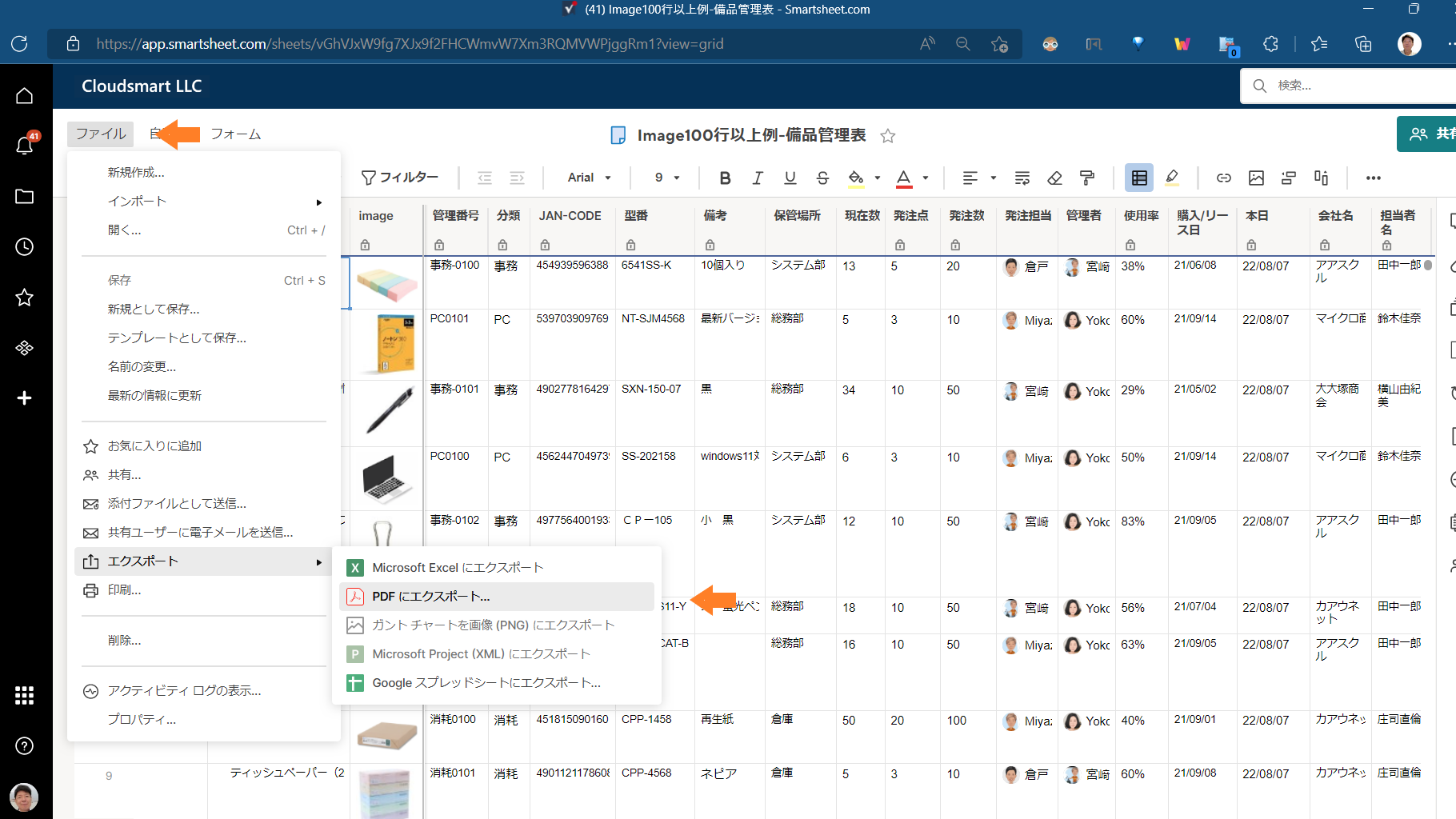The image size is (1456, 819).
Task: Open the Arial font family dropdown
Action: pyautogui.click(x=588, y=178)
